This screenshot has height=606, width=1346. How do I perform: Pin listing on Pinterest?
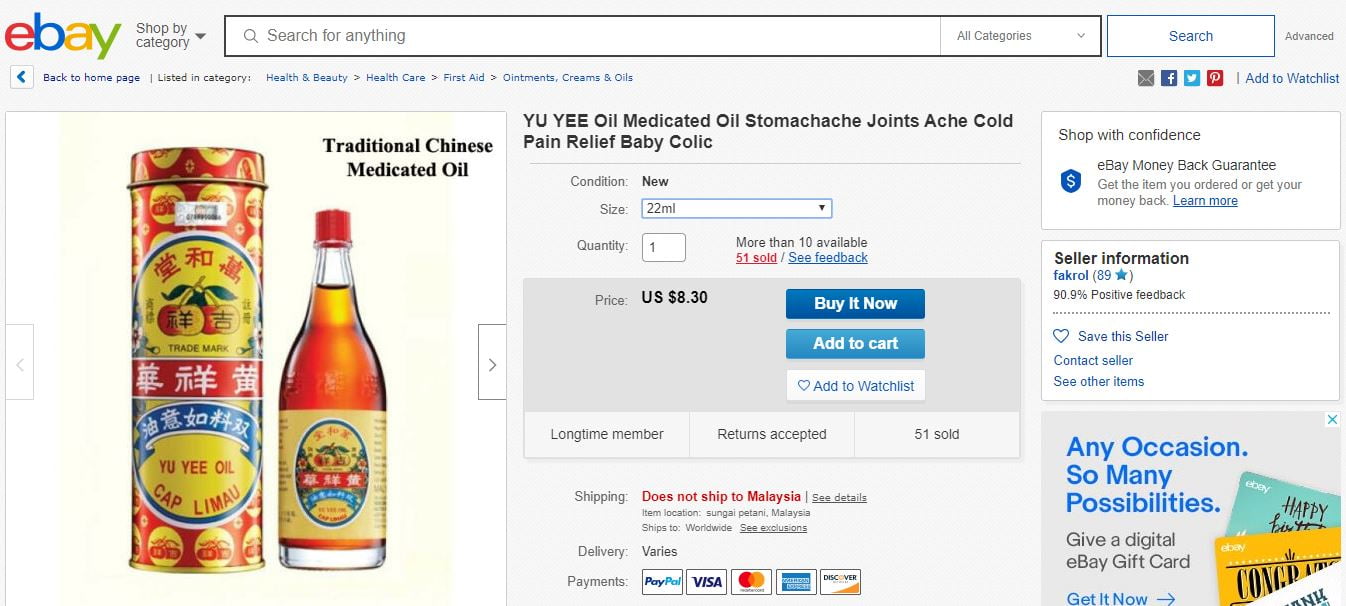pyautogui.click(x=1215, y=78)
